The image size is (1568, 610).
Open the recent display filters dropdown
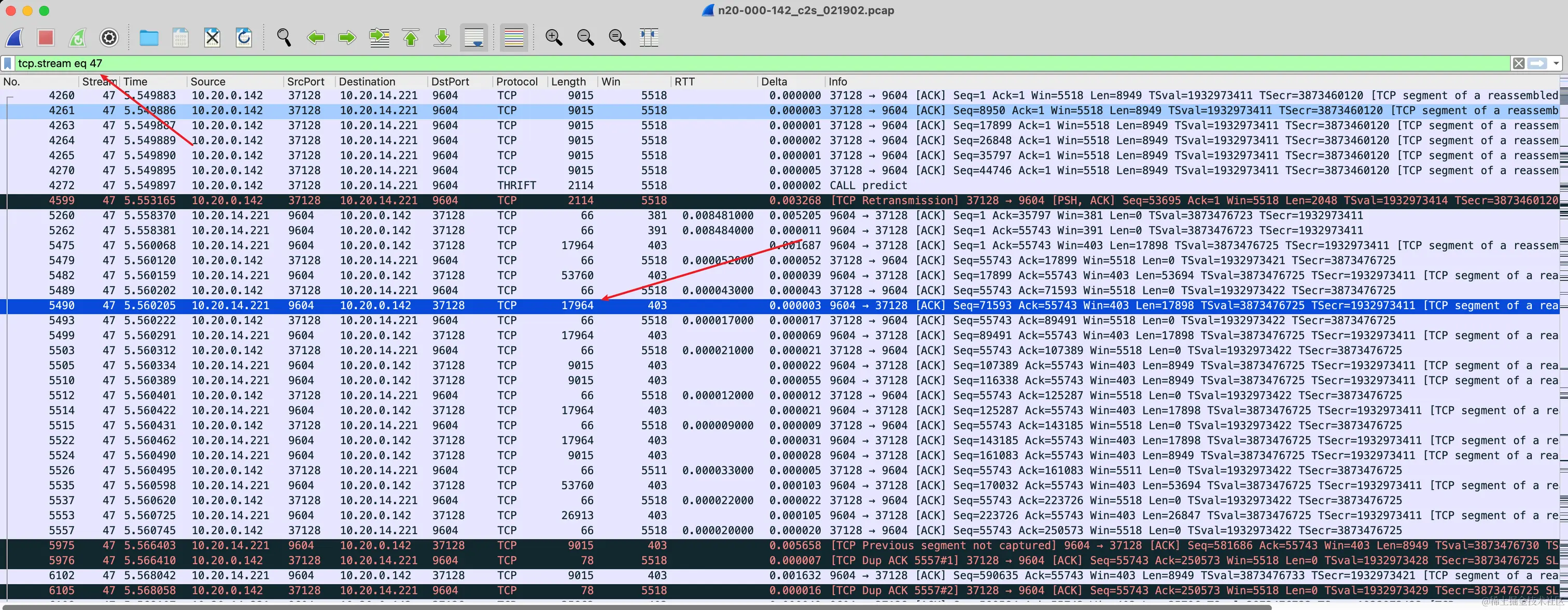coord(1557,63)
